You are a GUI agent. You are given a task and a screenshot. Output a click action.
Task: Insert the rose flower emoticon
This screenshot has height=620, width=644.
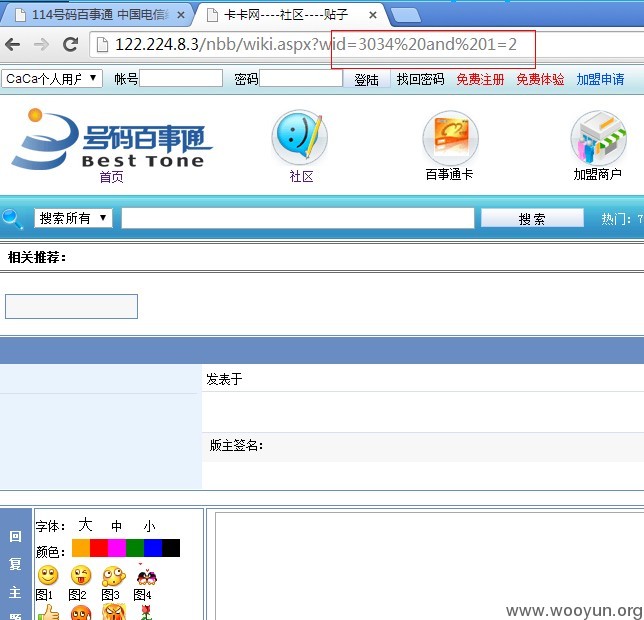click(146, 612)
